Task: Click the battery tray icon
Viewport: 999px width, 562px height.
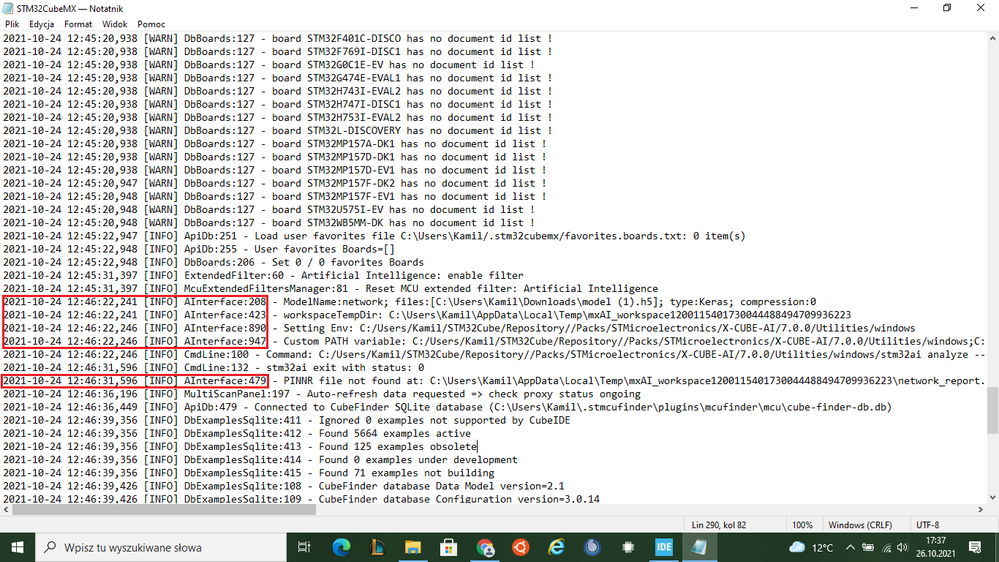Action: pyautogui.click(x=868, y=547)
